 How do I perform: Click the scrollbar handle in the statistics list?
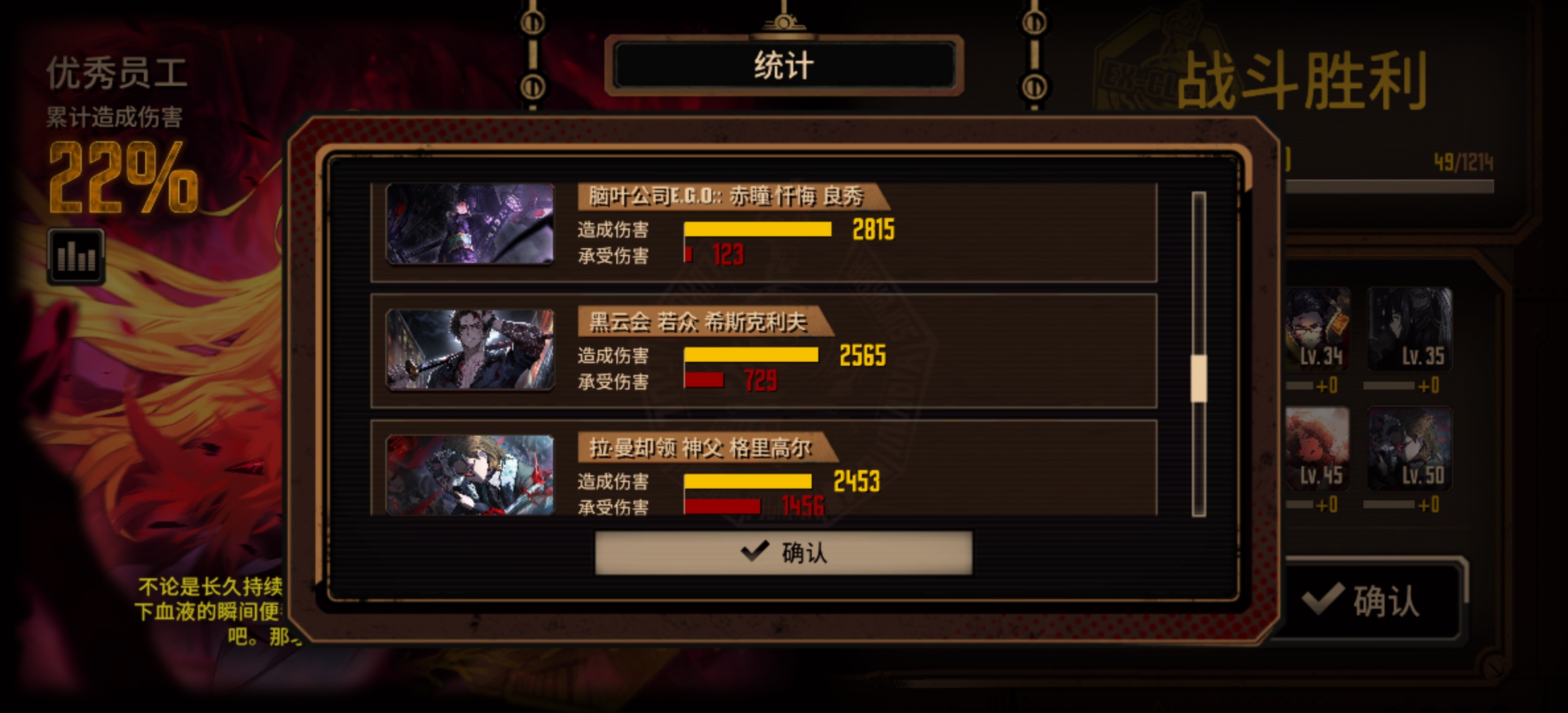pyautogui.click(x=1198, y=378)
